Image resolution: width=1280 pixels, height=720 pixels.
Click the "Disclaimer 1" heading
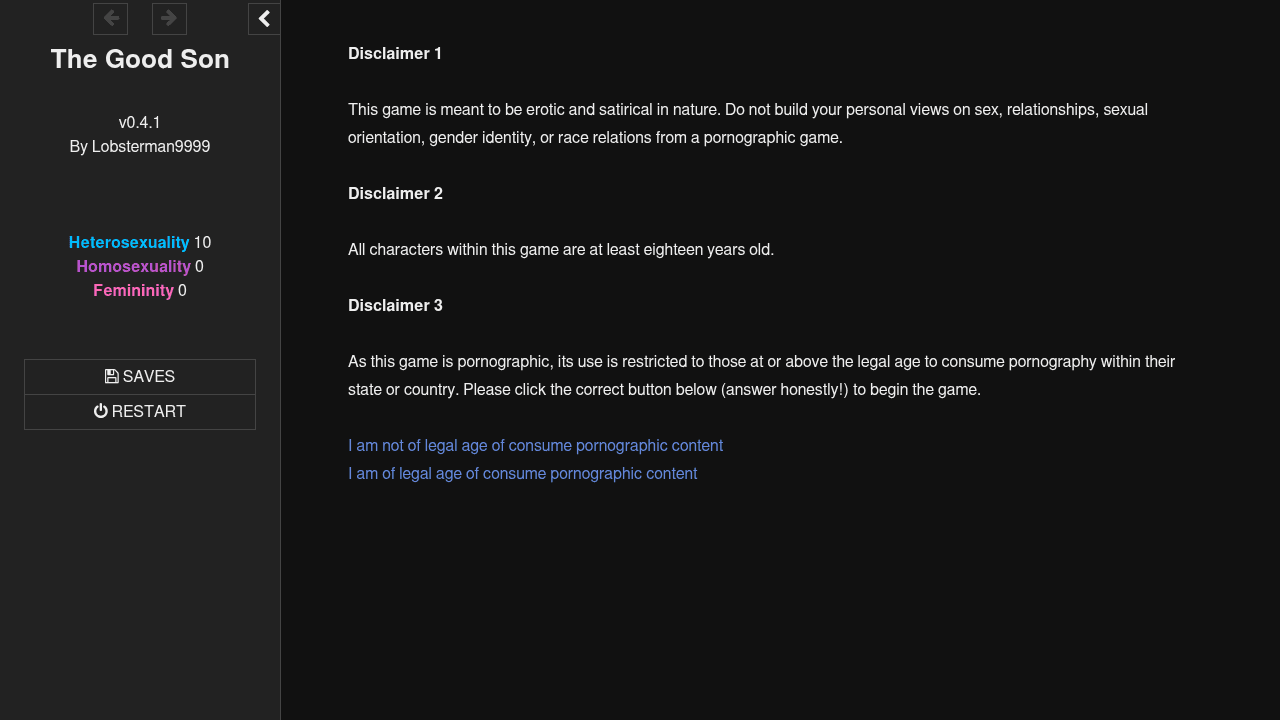[395, 54]
